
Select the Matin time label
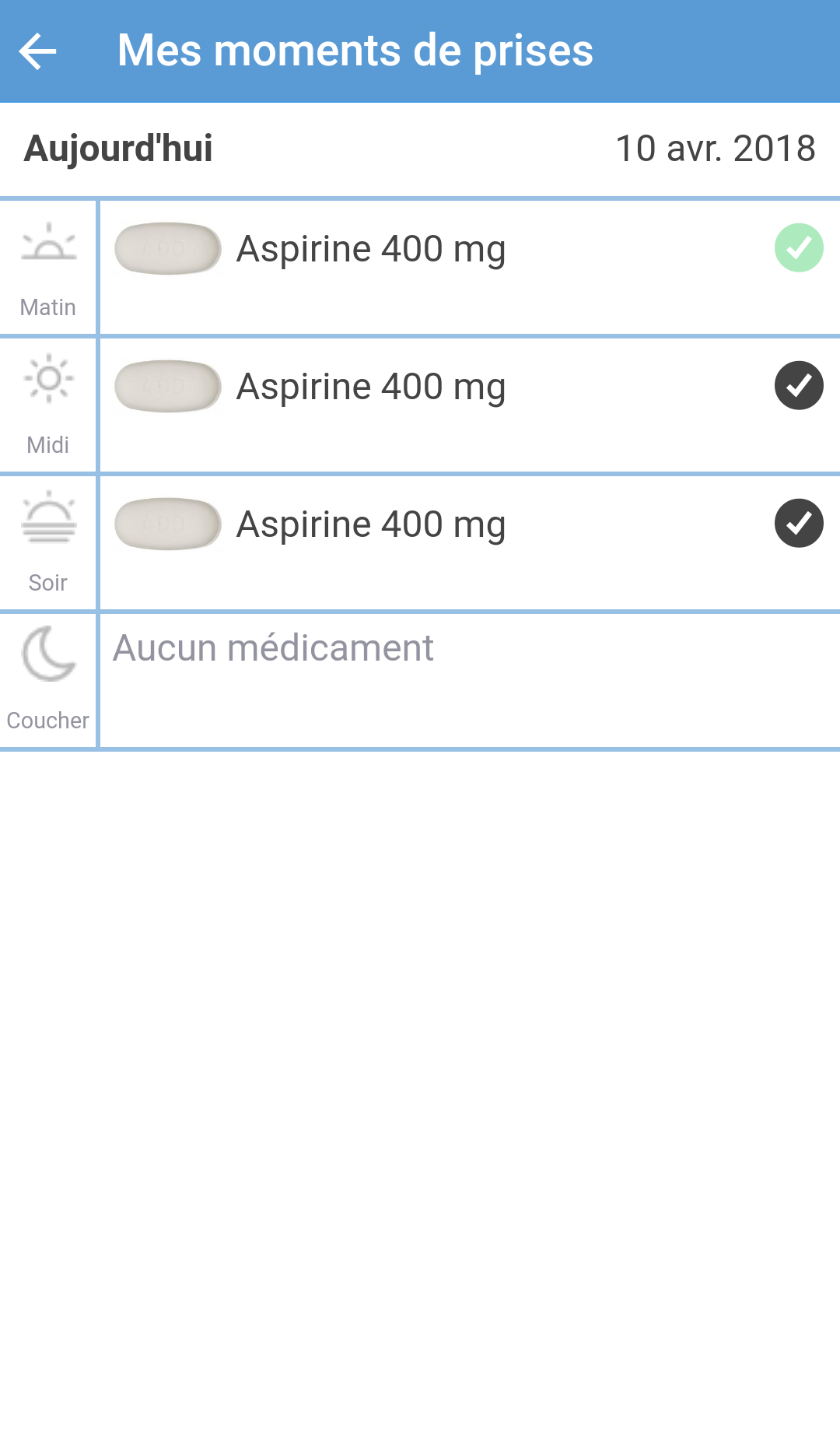coord(48,307)
